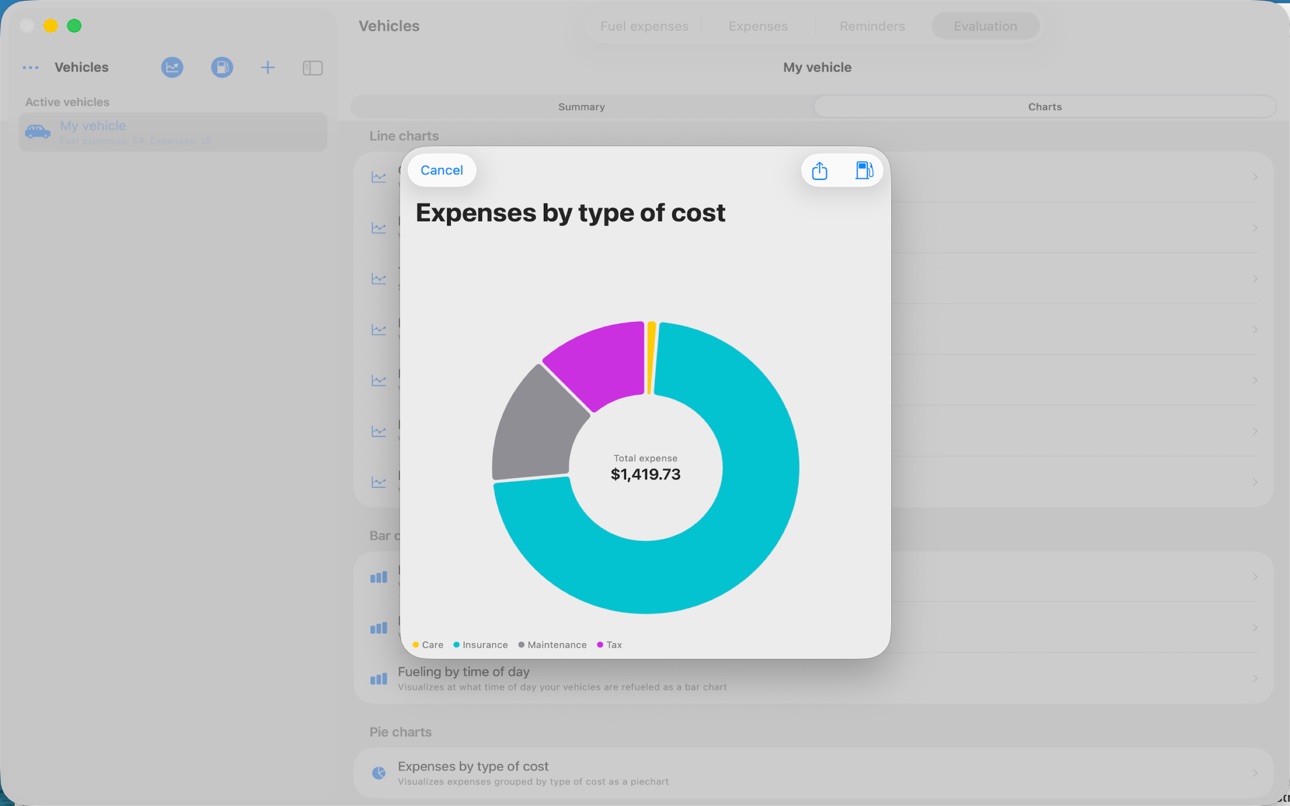The image size is (1290, 806).
Task: Click the Insurance legend entry
Action: tap(481, 645)
